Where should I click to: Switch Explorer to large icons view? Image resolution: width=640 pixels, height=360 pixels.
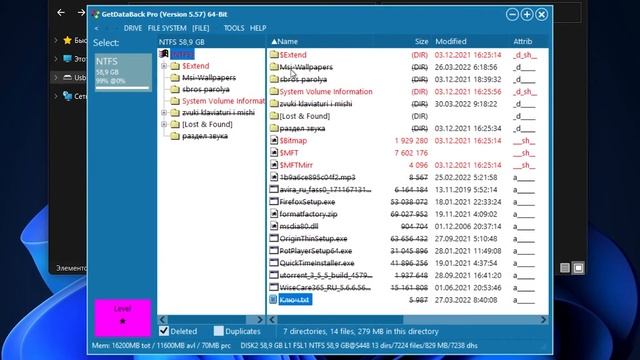click(578, 268)
